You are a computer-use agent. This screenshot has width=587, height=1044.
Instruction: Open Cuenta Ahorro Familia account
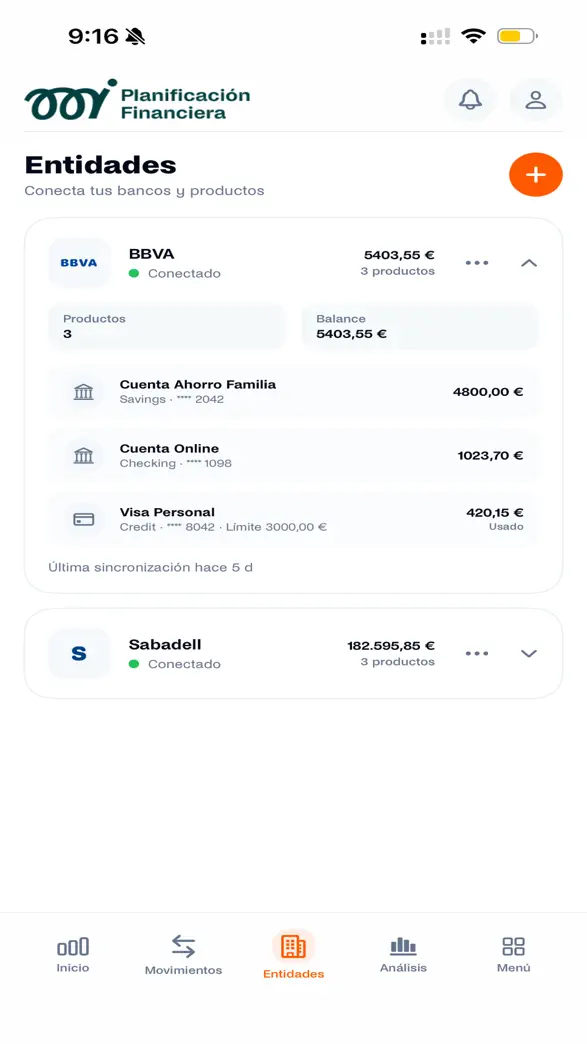(x=294, y=392)
